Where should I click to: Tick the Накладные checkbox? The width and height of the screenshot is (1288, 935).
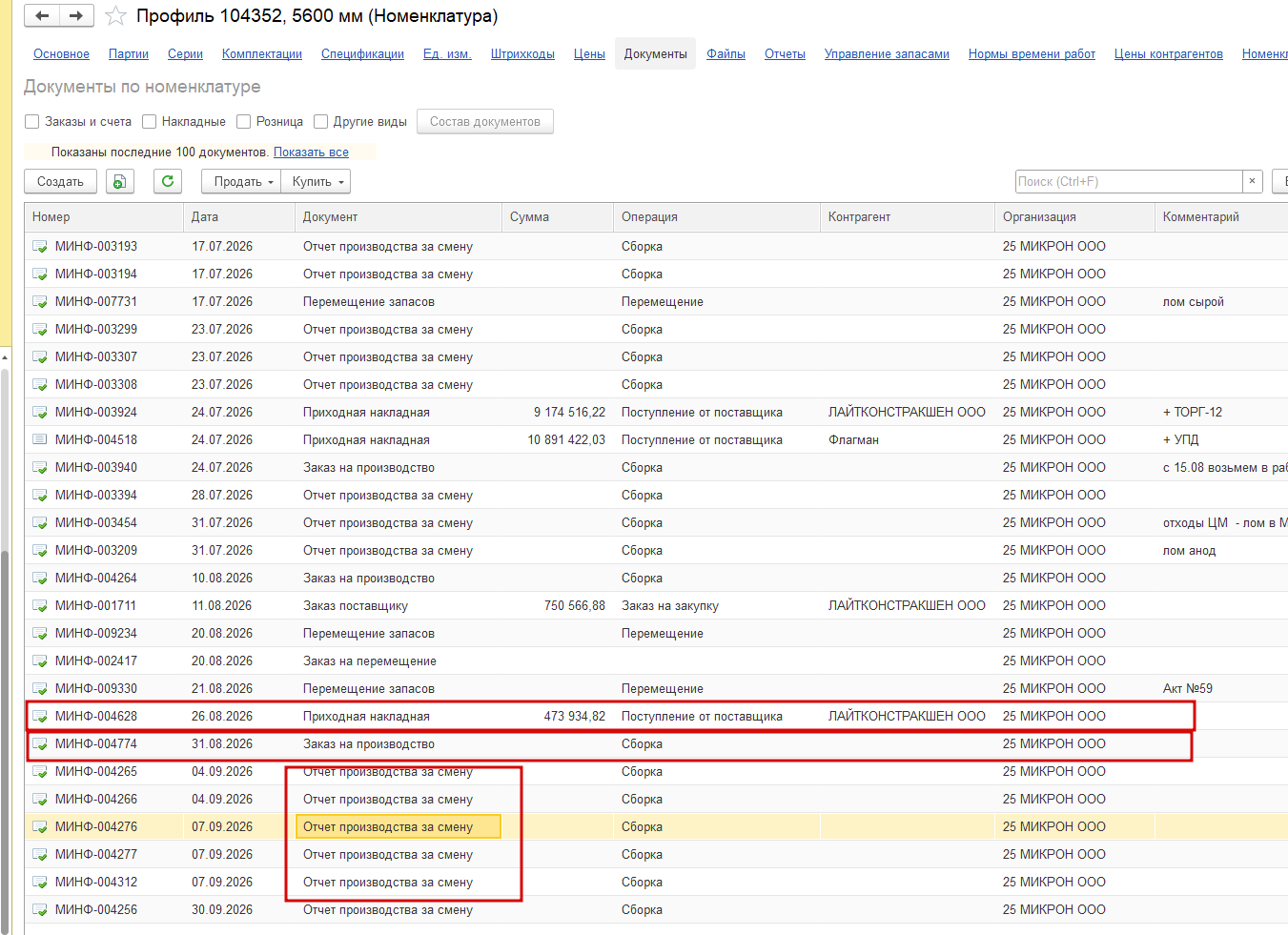(149, 121)
